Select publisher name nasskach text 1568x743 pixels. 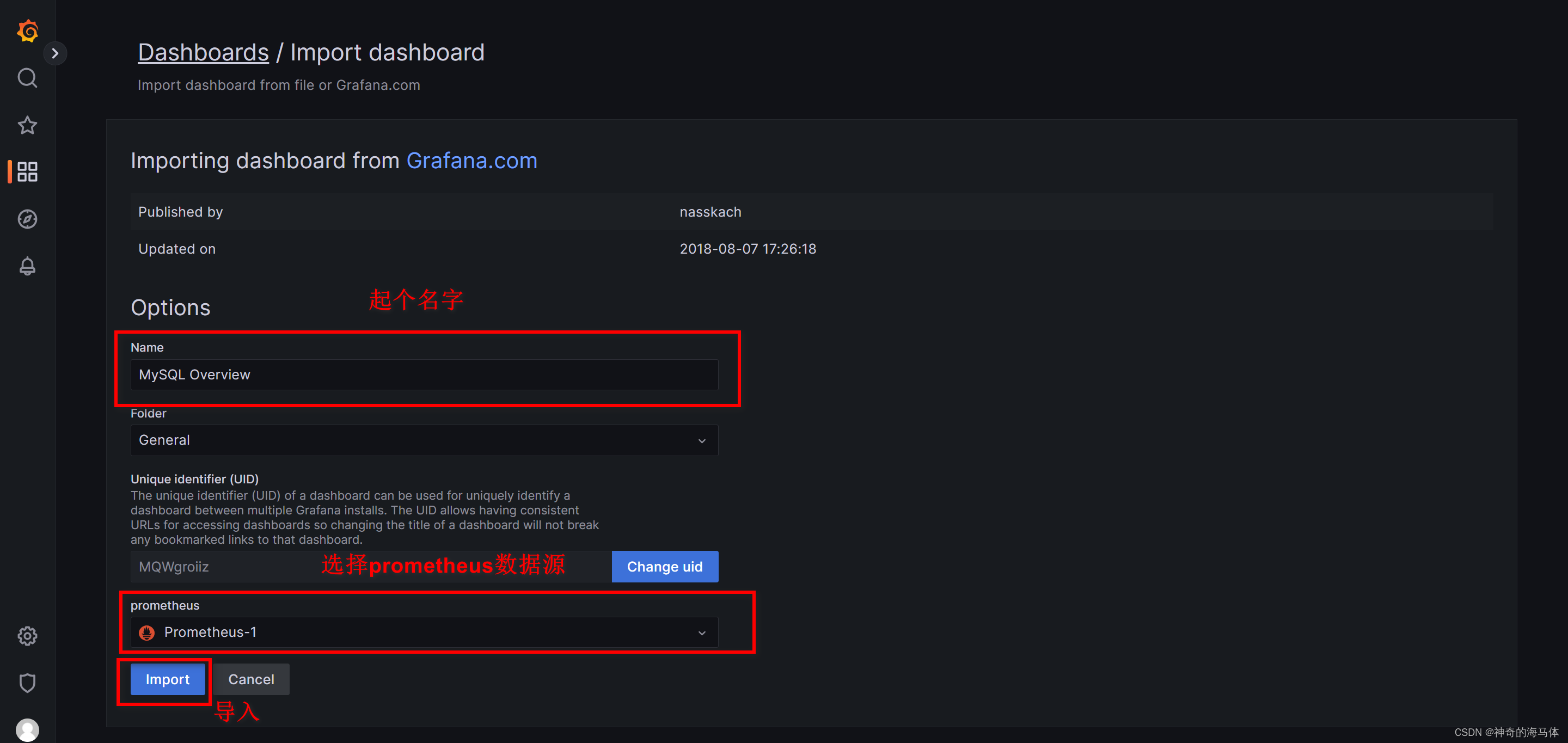710,212
